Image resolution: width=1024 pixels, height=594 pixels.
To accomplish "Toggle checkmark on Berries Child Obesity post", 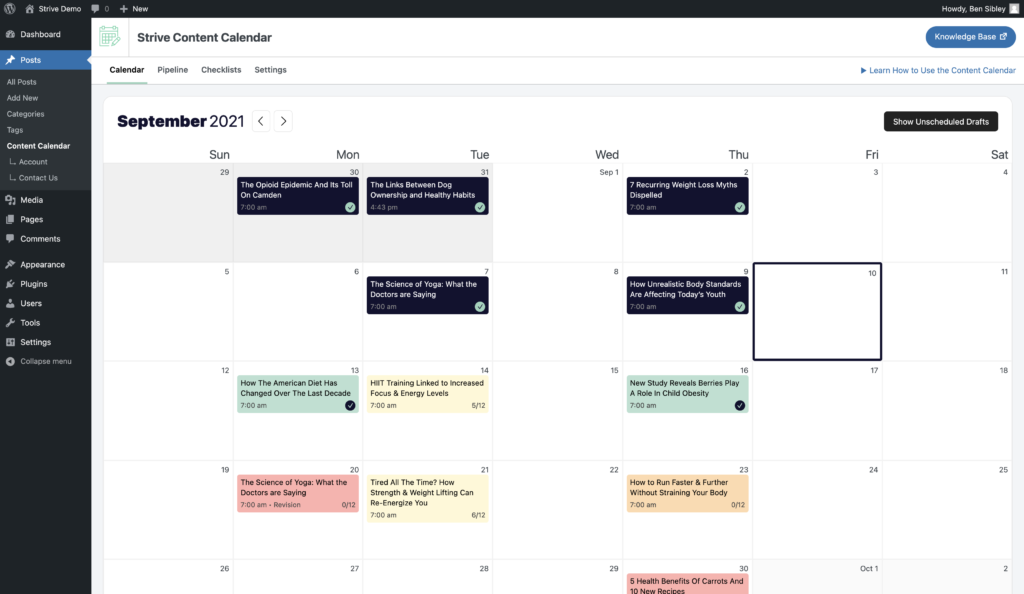I will pyautogui.click(x=739, y=405).
